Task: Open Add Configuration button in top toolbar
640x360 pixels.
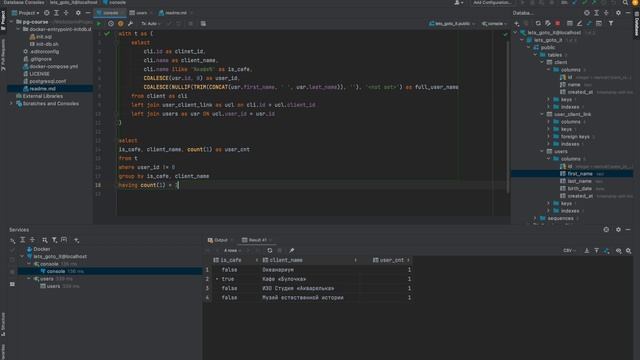Action: click(x=491, y=2)
